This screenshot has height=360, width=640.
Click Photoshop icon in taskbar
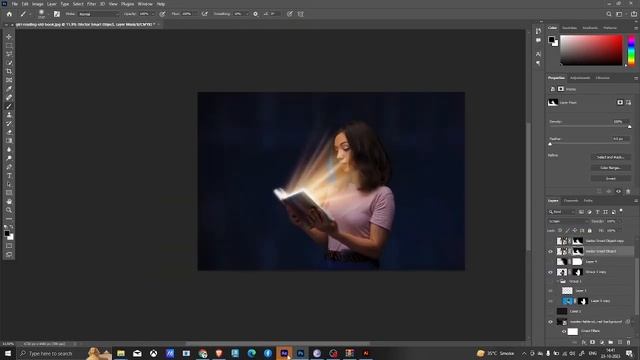pyautogui.click(x=300, y=353)
